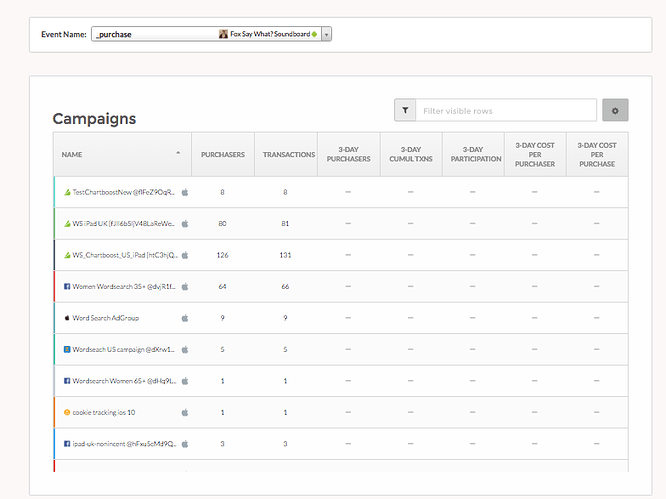Screen dimensions: 666x499
Task: Sort by 3-DAY COST PER PURCHASER column
Action: (x=535, y=155)
